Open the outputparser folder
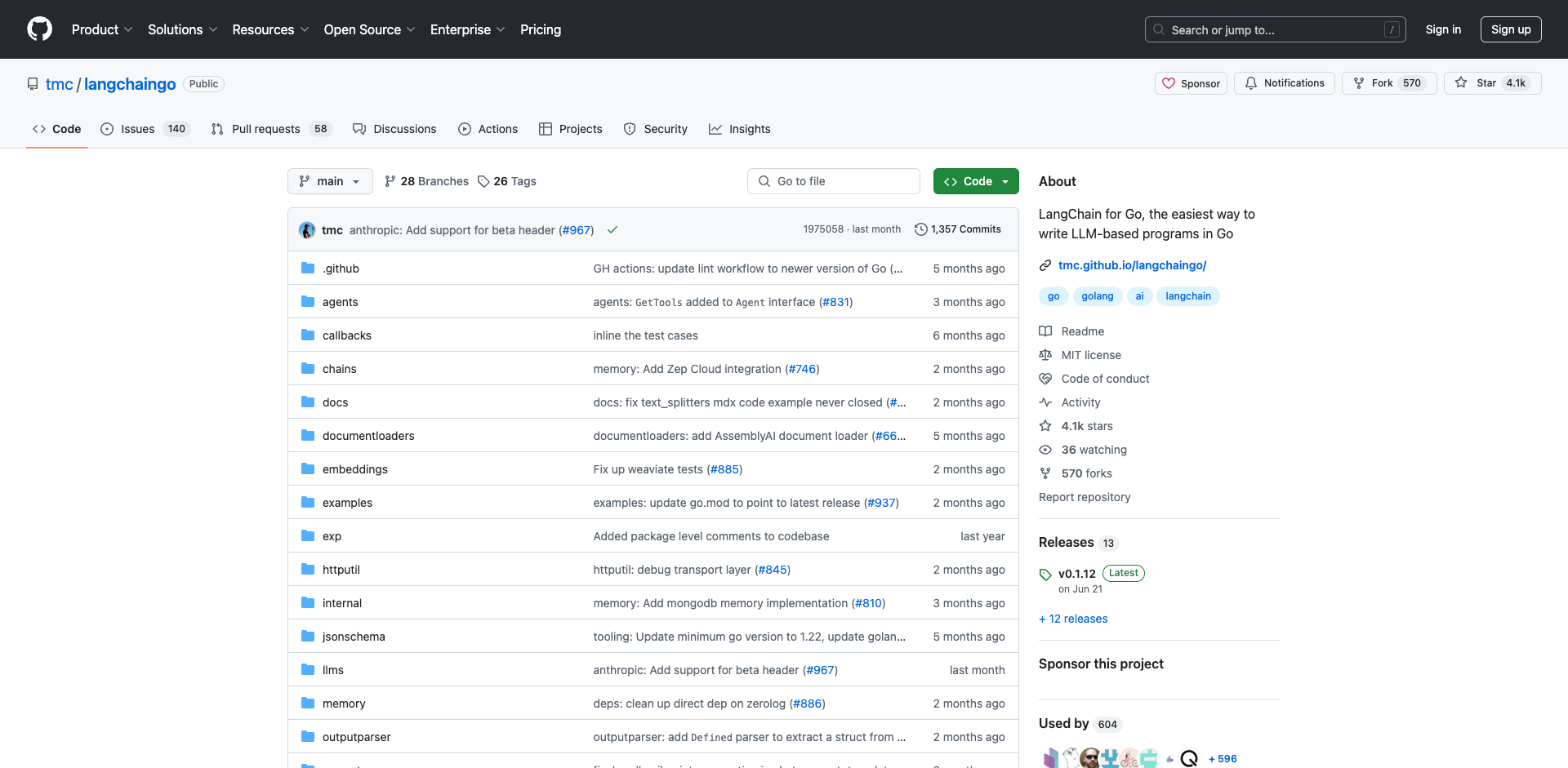The height and width of the screenshot is (768, 1568). (x=356, y=737)
